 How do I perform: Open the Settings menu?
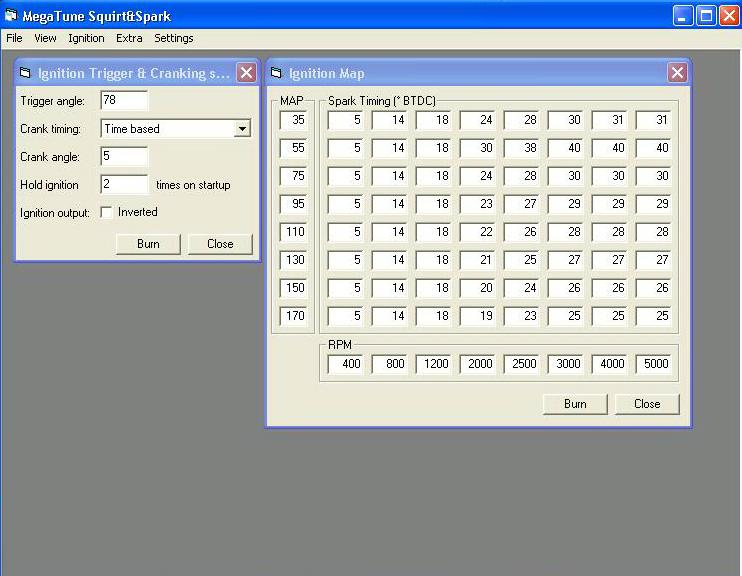[x=174, y=38]
